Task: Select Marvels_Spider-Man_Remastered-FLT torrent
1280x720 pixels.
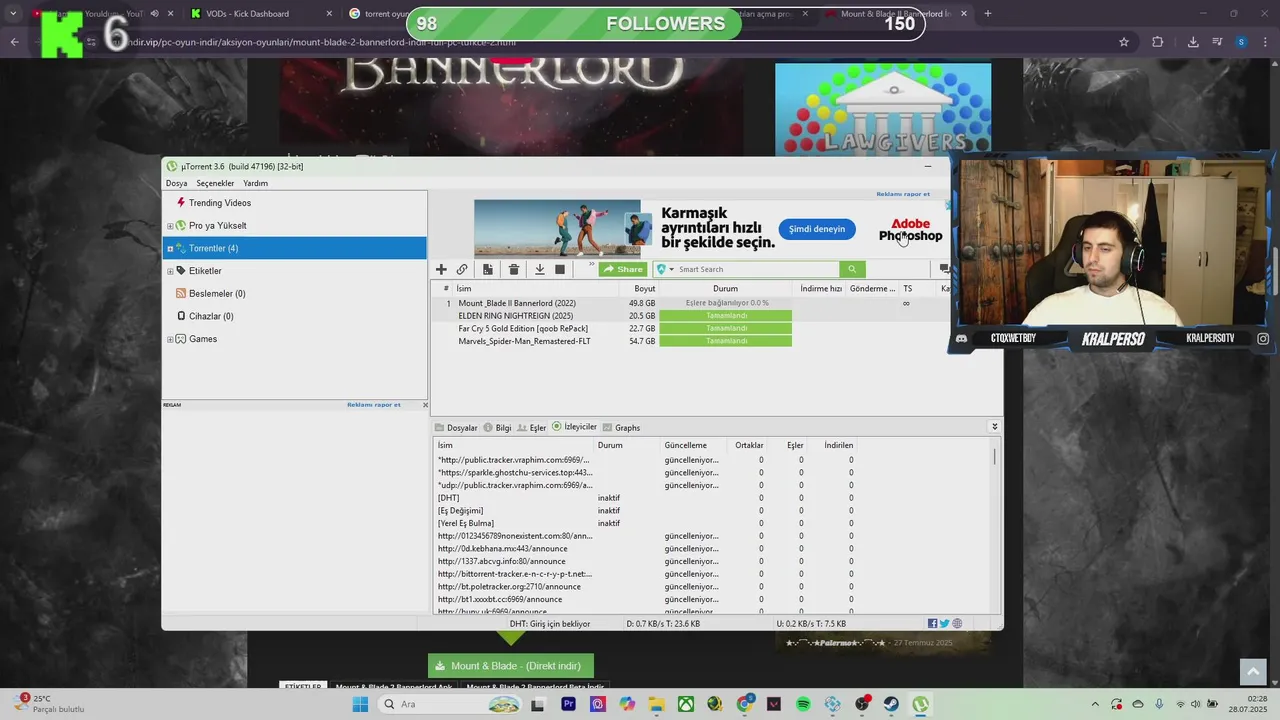Action: (x=690, y=341)
